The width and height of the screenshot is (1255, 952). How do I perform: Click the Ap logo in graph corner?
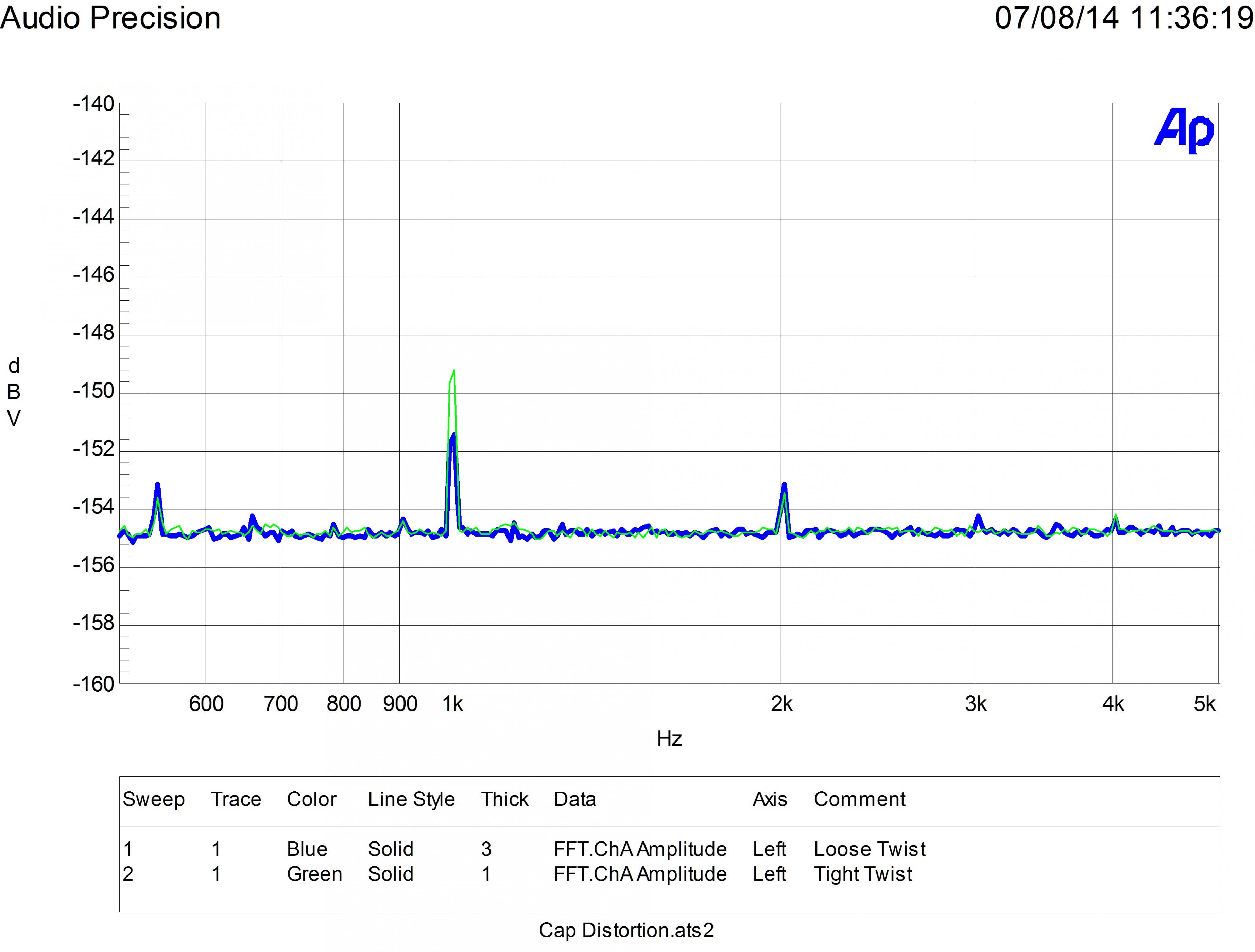pyautogui.click(x=1184, y=131)
